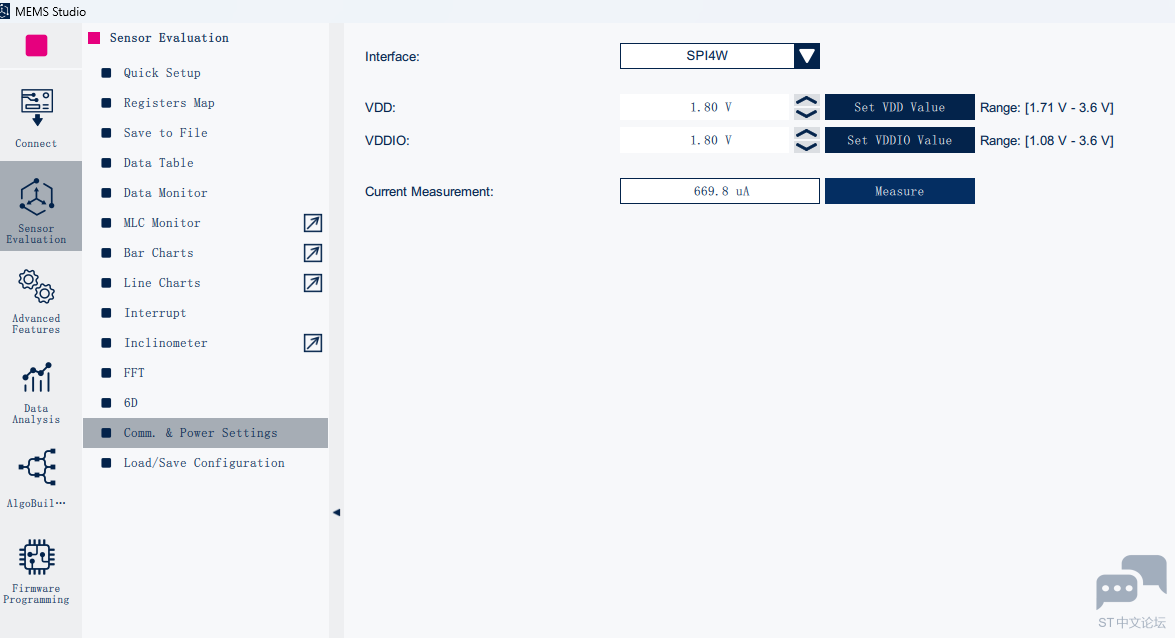Viewport: 1175px width, 638px height.
Task: Open the Data Analysis chart icon
Action: pos(37,378)
